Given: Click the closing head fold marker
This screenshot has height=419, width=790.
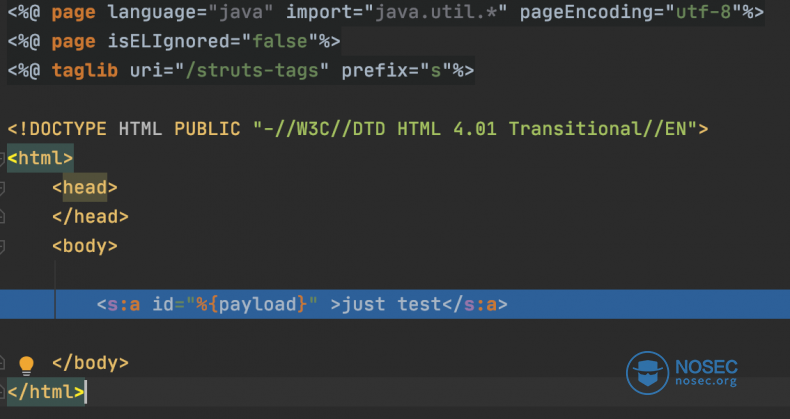Looking at the screenshot, I should (2, 217).
